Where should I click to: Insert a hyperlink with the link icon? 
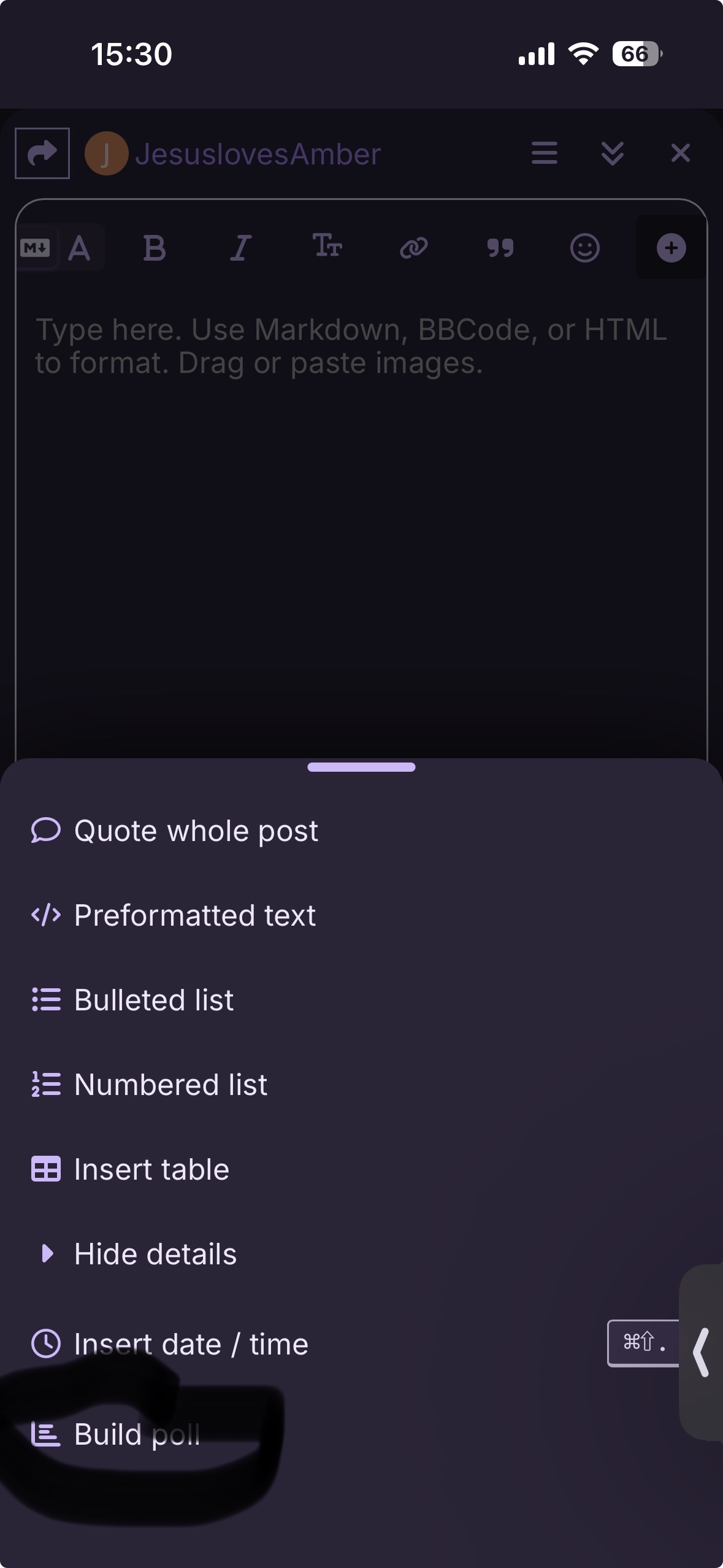point(414,248)
